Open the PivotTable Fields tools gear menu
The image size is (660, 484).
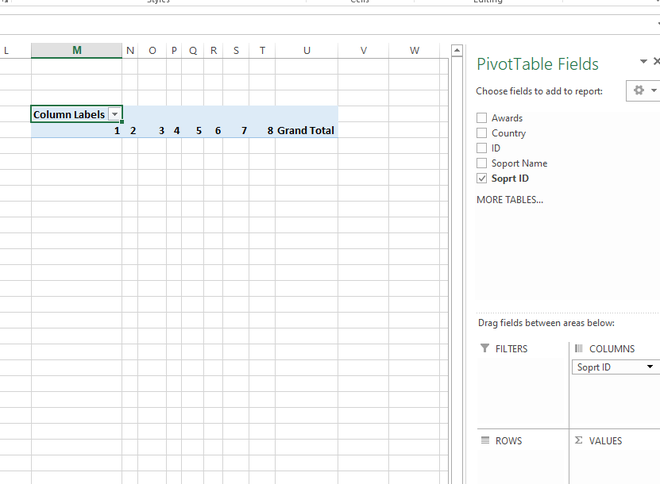(643, 90)
